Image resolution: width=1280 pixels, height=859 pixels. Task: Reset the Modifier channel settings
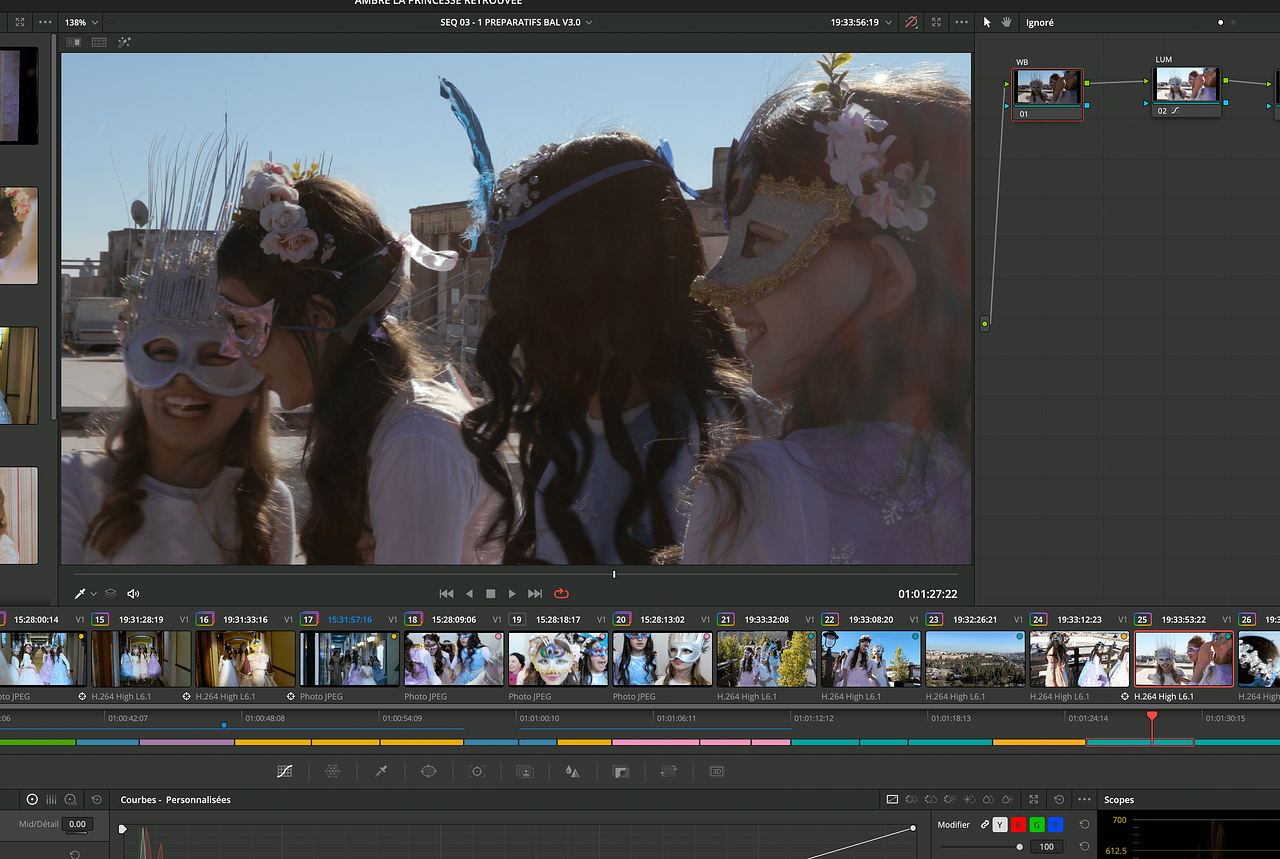click(1085, 825)
